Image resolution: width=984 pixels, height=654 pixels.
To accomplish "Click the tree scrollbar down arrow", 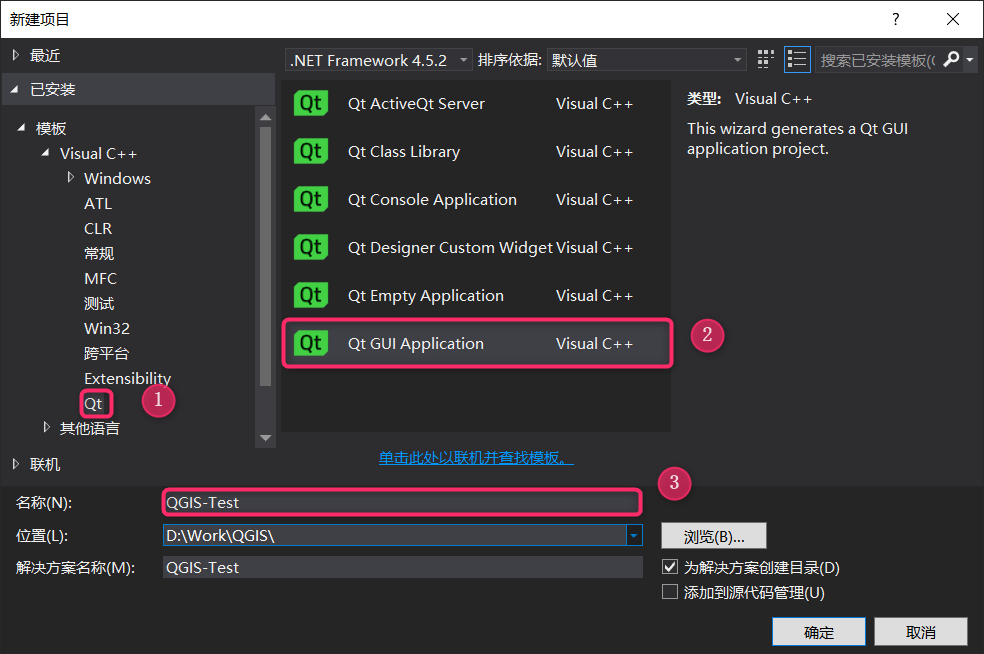I will (x=265, y=438).
